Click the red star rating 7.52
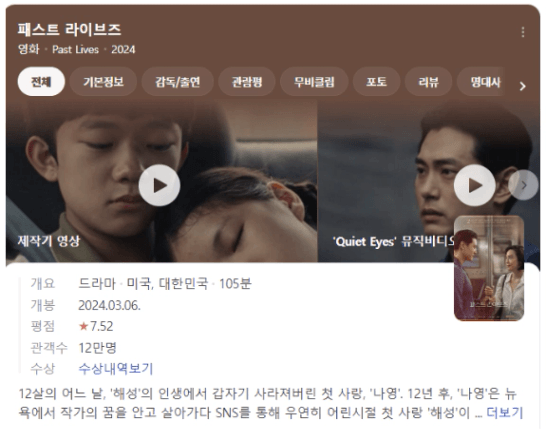This screenshot has height=441, width=546. click(96, 326)
